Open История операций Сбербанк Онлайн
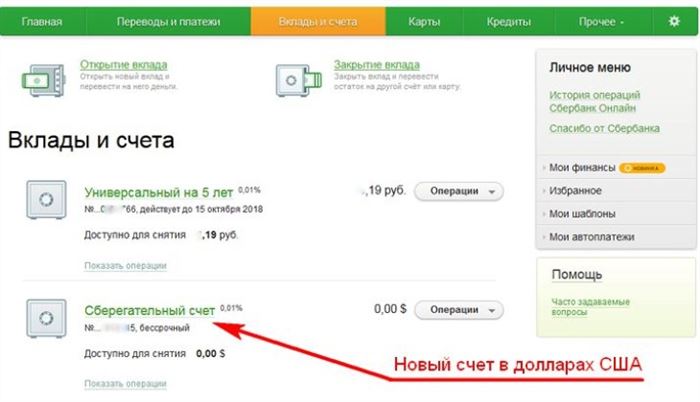700x402 pixels. pyautogui.click(x=594, y=101)
